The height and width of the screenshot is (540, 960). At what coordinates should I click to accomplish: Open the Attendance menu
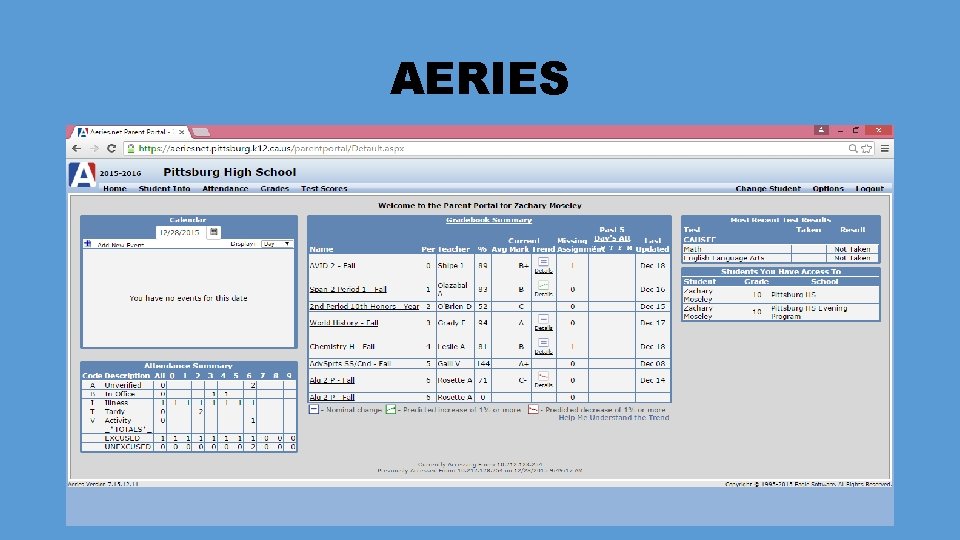tap(225, 189)
